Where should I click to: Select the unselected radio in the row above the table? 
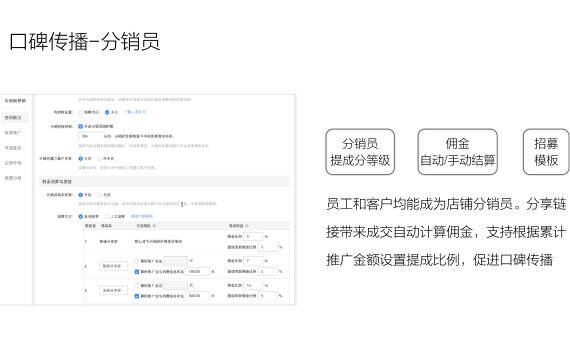point(107,216)
